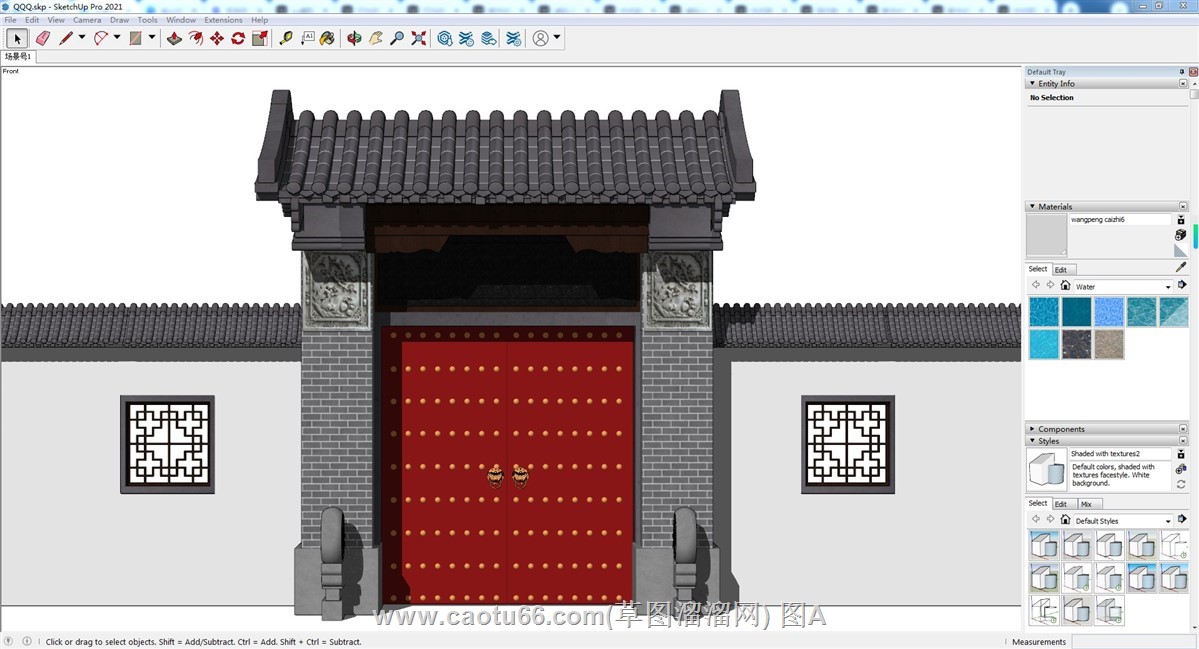Click the Zoom Extents tool
This screenshot has height=649, width=1199.
pos(418,38)
